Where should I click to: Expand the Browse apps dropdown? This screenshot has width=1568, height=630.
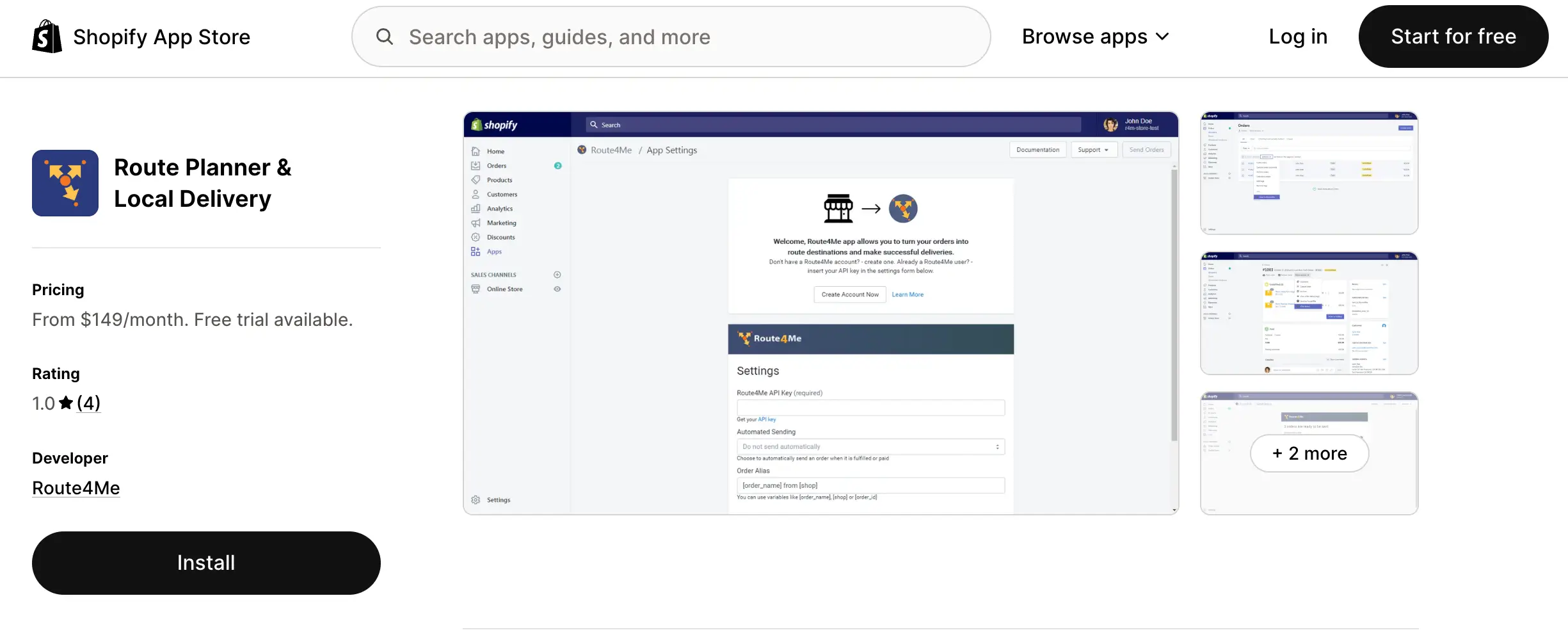1095,36
